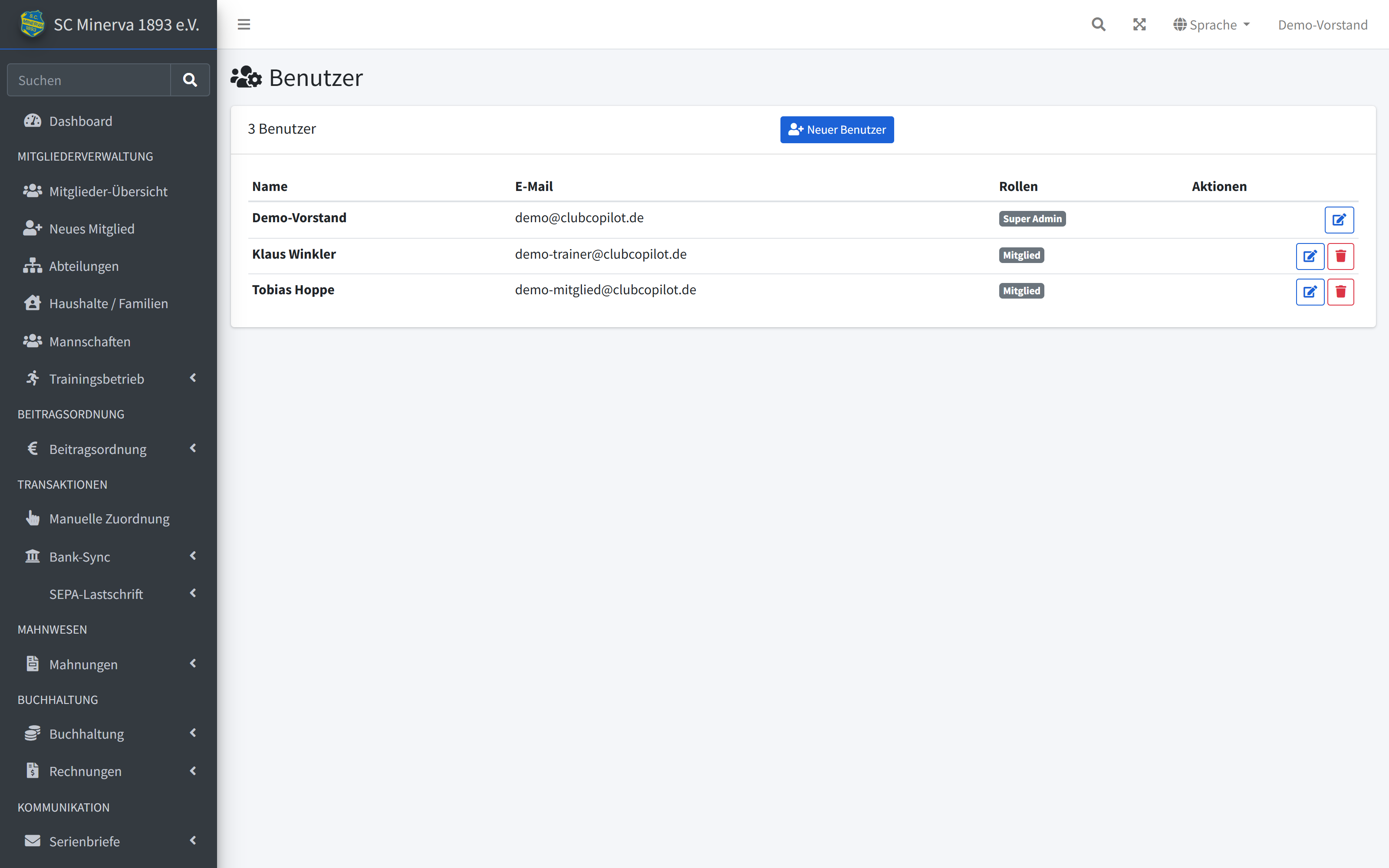Open Dashboard in the sidebar

coord(109,121)
